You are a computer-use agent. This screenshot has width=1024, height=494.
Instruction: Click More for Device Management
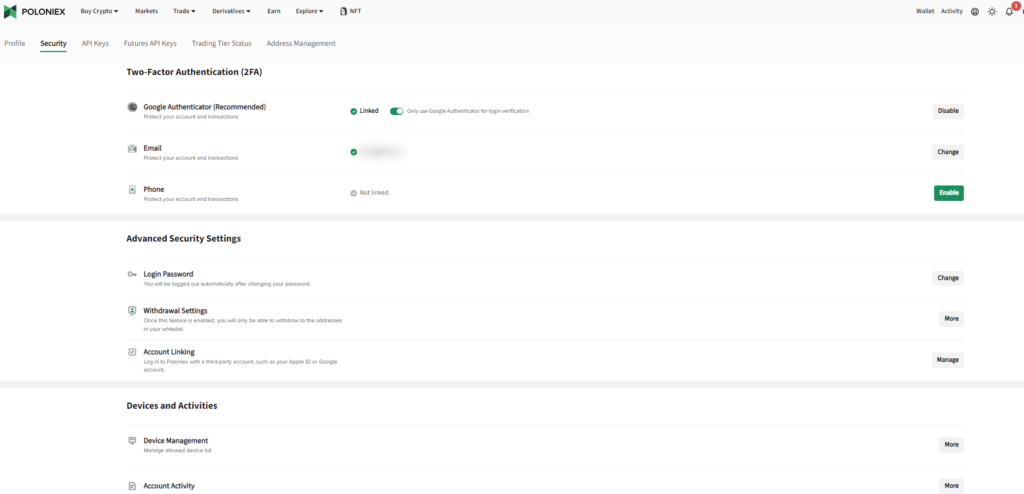[x=952, y=444]
